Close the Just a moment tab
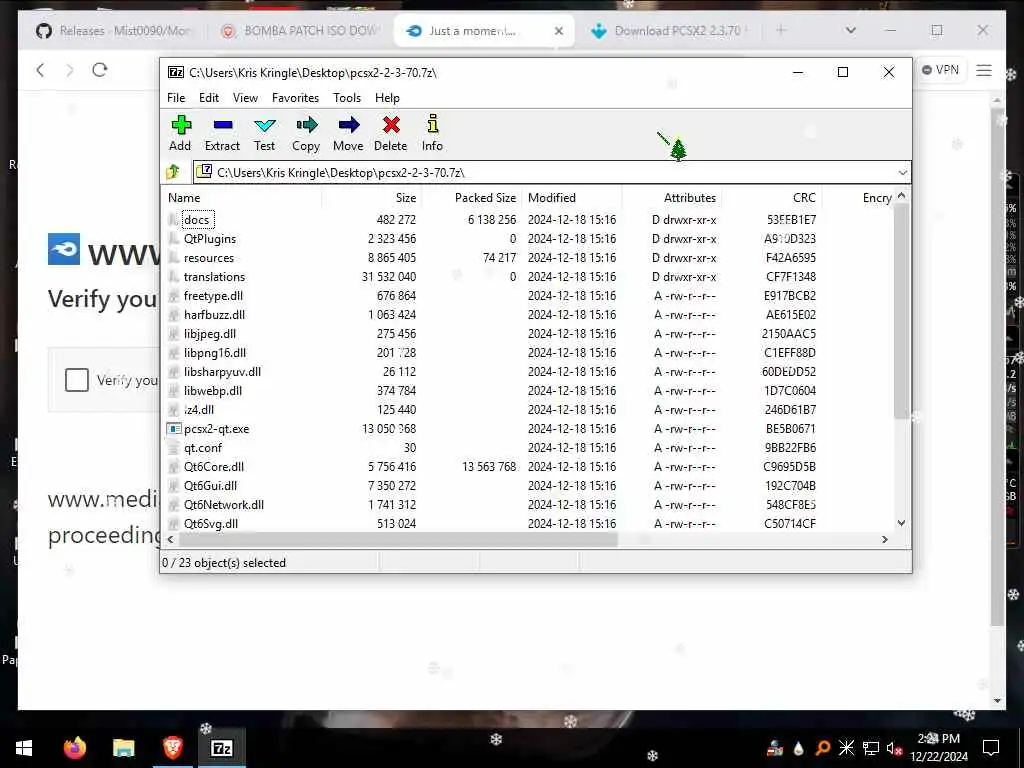The width and height of the screenshot is (1024, 768). tap(558, 31)
